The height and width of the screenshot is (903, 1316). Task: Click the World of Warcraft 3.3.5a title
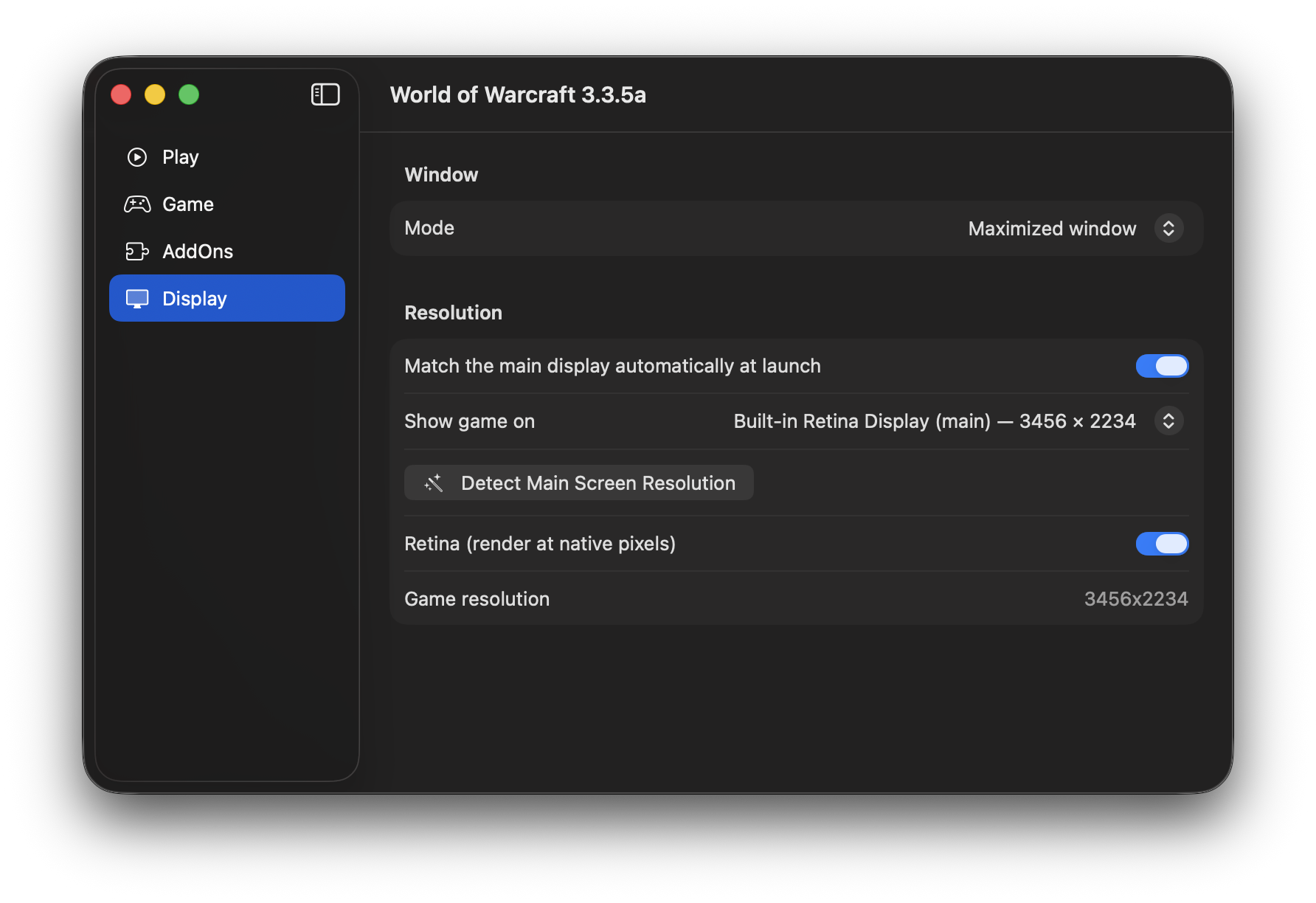click(x=518, y=94)
